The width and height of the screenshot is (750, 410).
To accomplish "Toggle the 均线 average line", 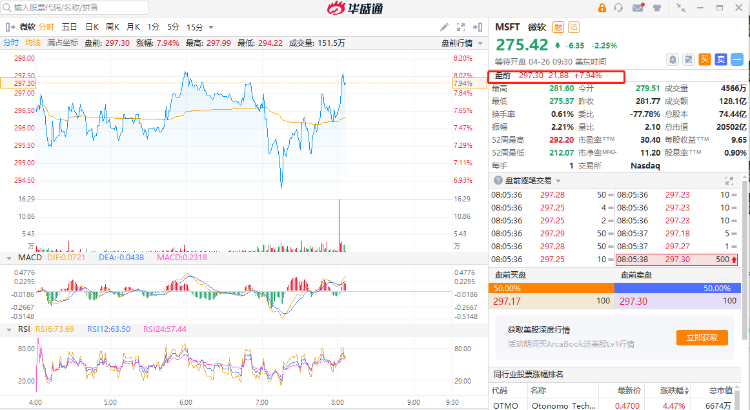I will [x=33, y=43].
